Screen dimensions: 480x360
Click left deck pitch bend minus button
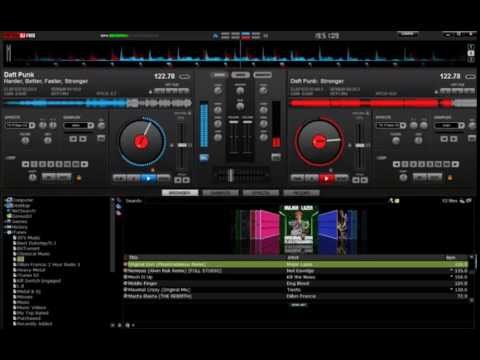tap(178, 180)
